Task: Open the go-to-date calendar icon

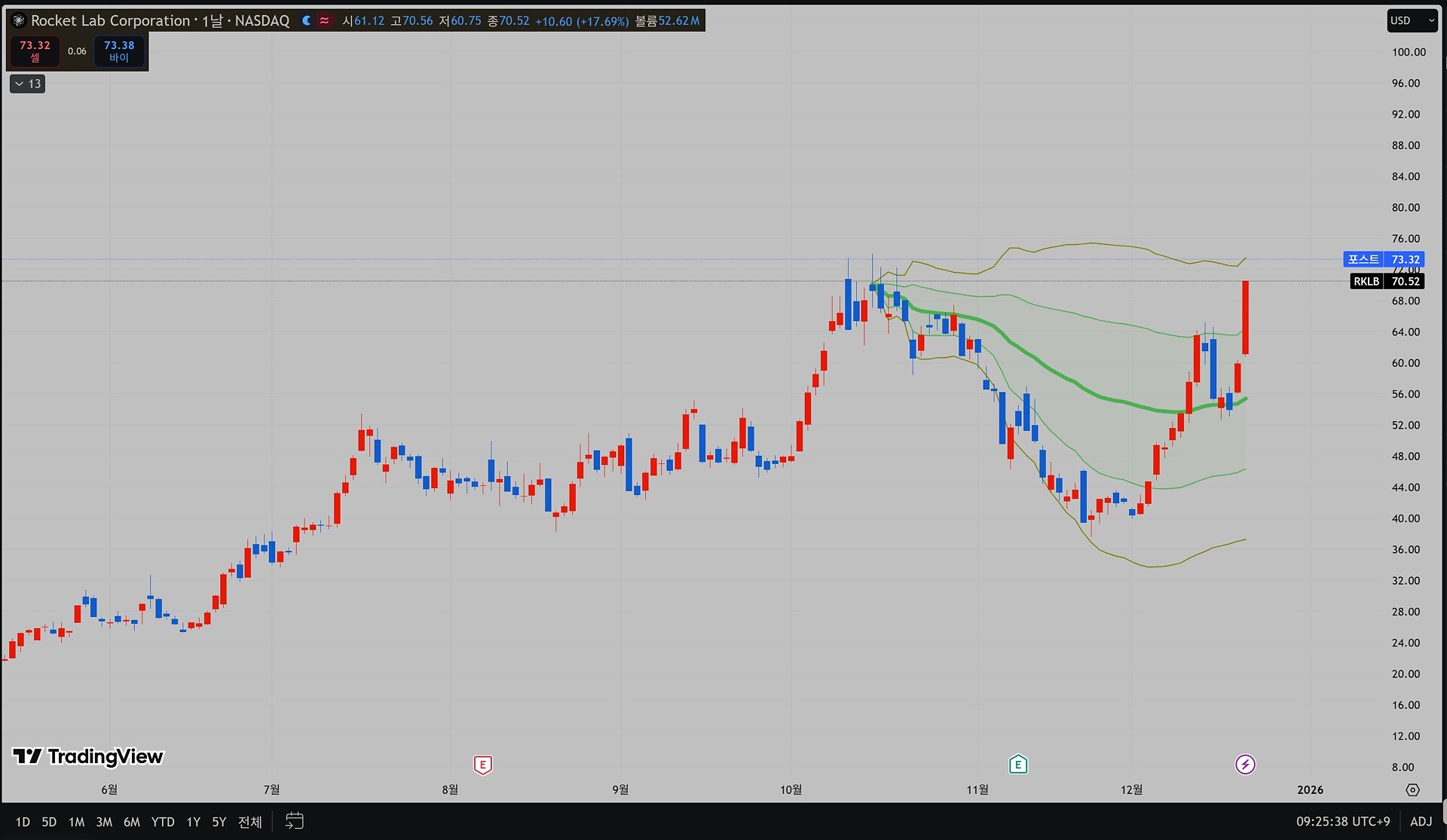Action: (295, 821)
